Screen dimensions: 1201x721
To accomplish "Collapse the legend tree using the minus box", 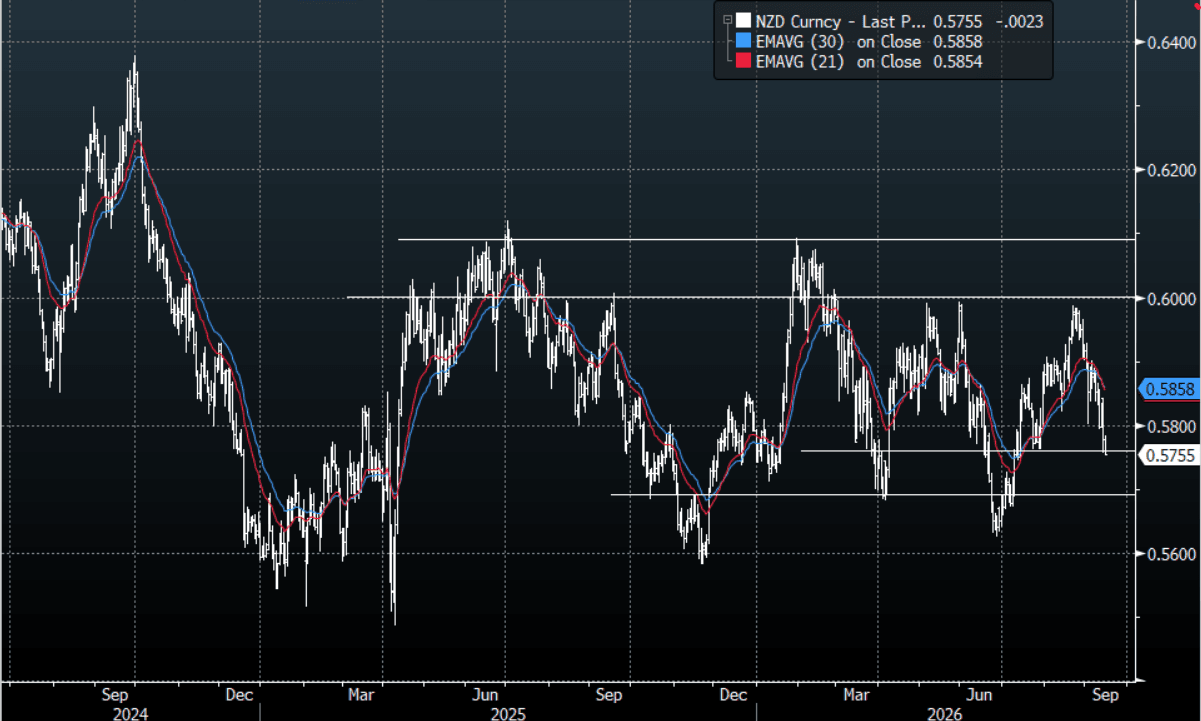I will click(727, 19).
